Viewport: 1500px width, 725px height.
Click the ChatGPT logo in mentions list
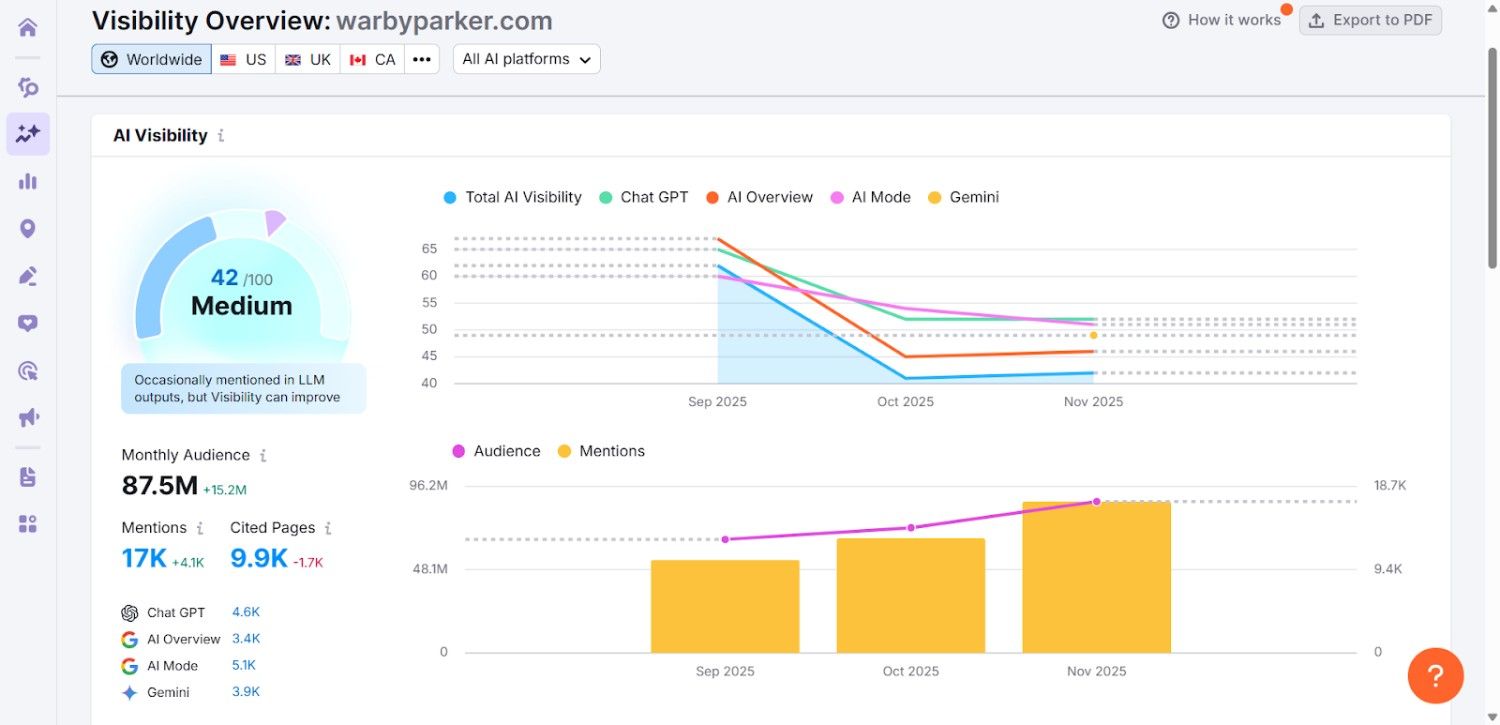coord(129,613)
